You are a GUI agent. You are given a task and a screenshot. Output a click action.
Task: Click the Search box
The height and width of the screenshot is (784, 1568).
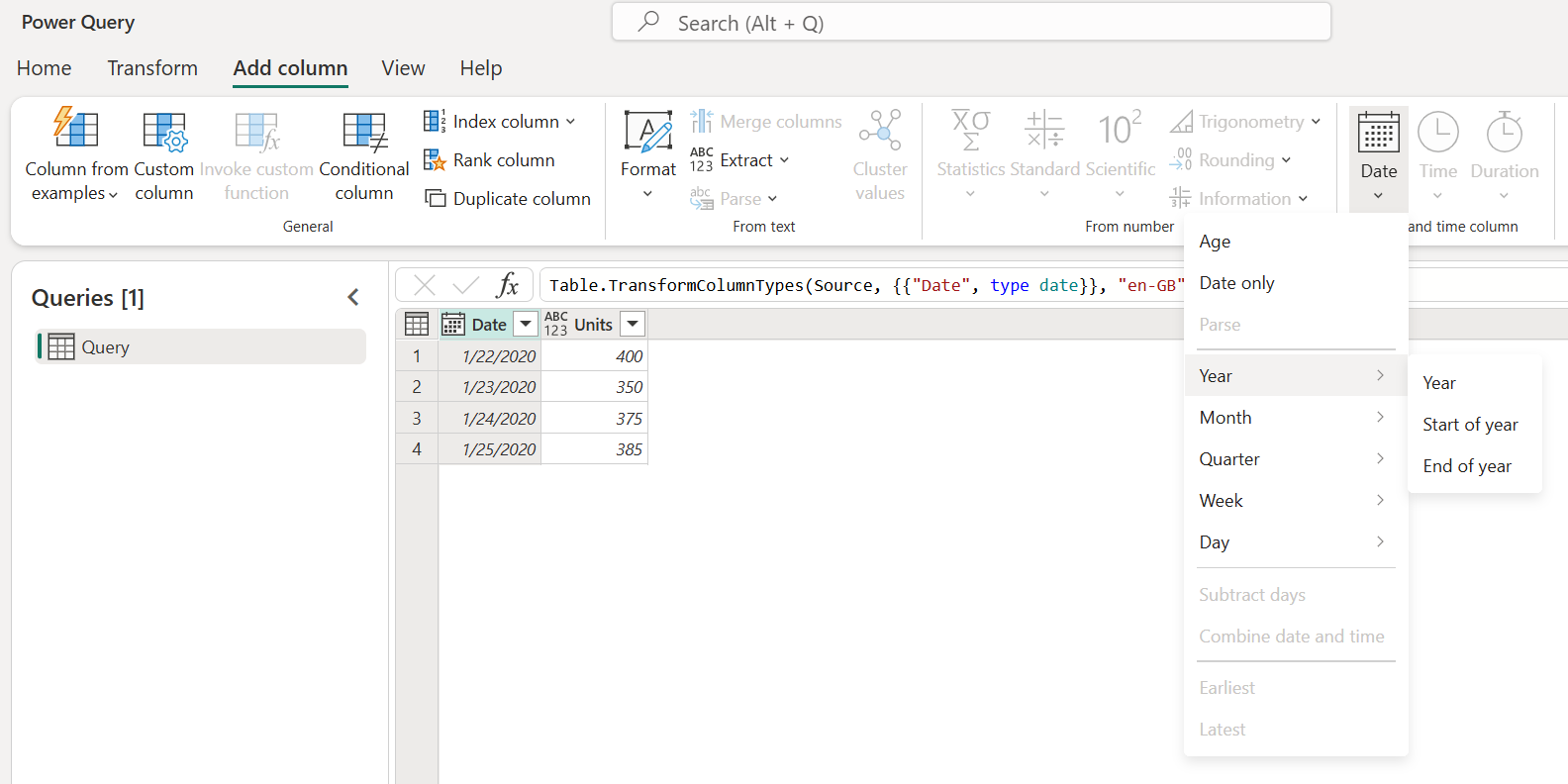pos(971,22)
